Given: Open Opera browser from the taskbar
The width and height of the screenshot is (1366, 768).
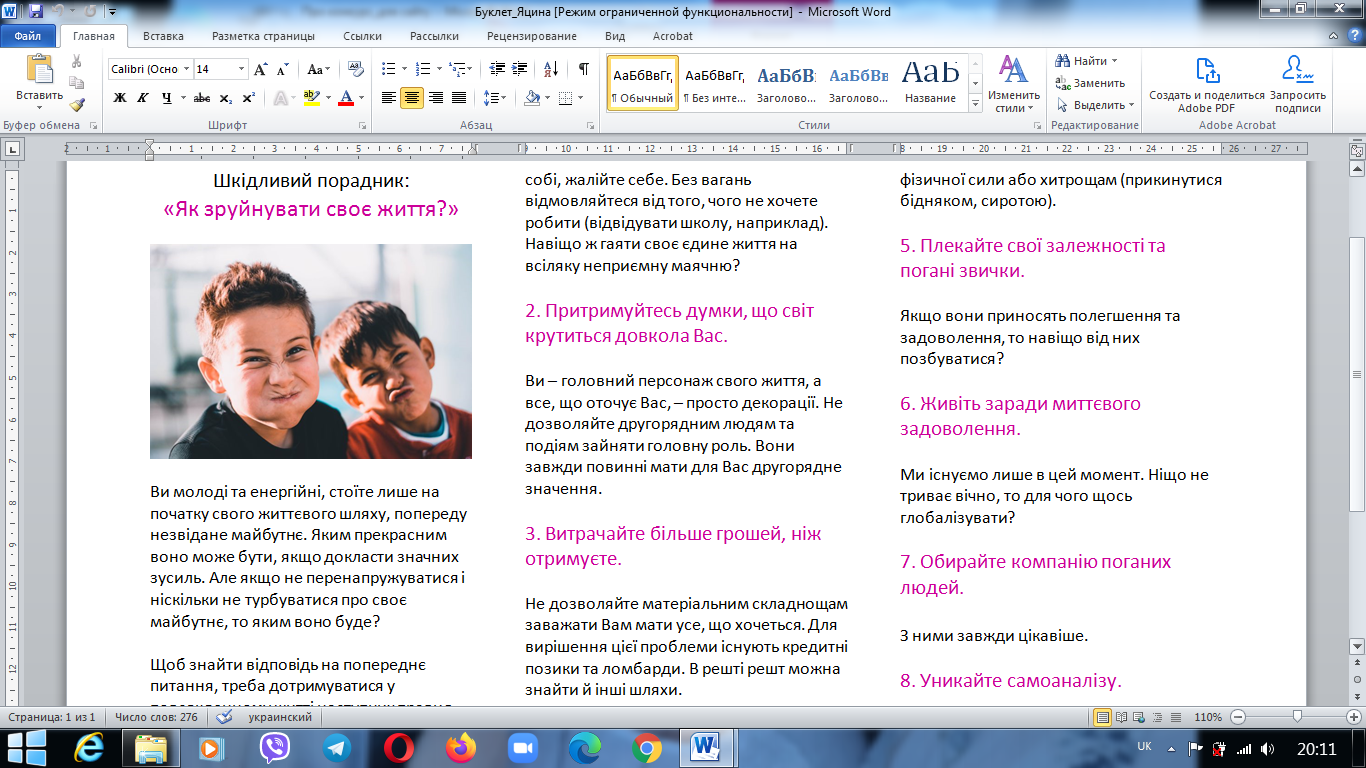Looking at the screenshot, I should [x=401, y=748].
